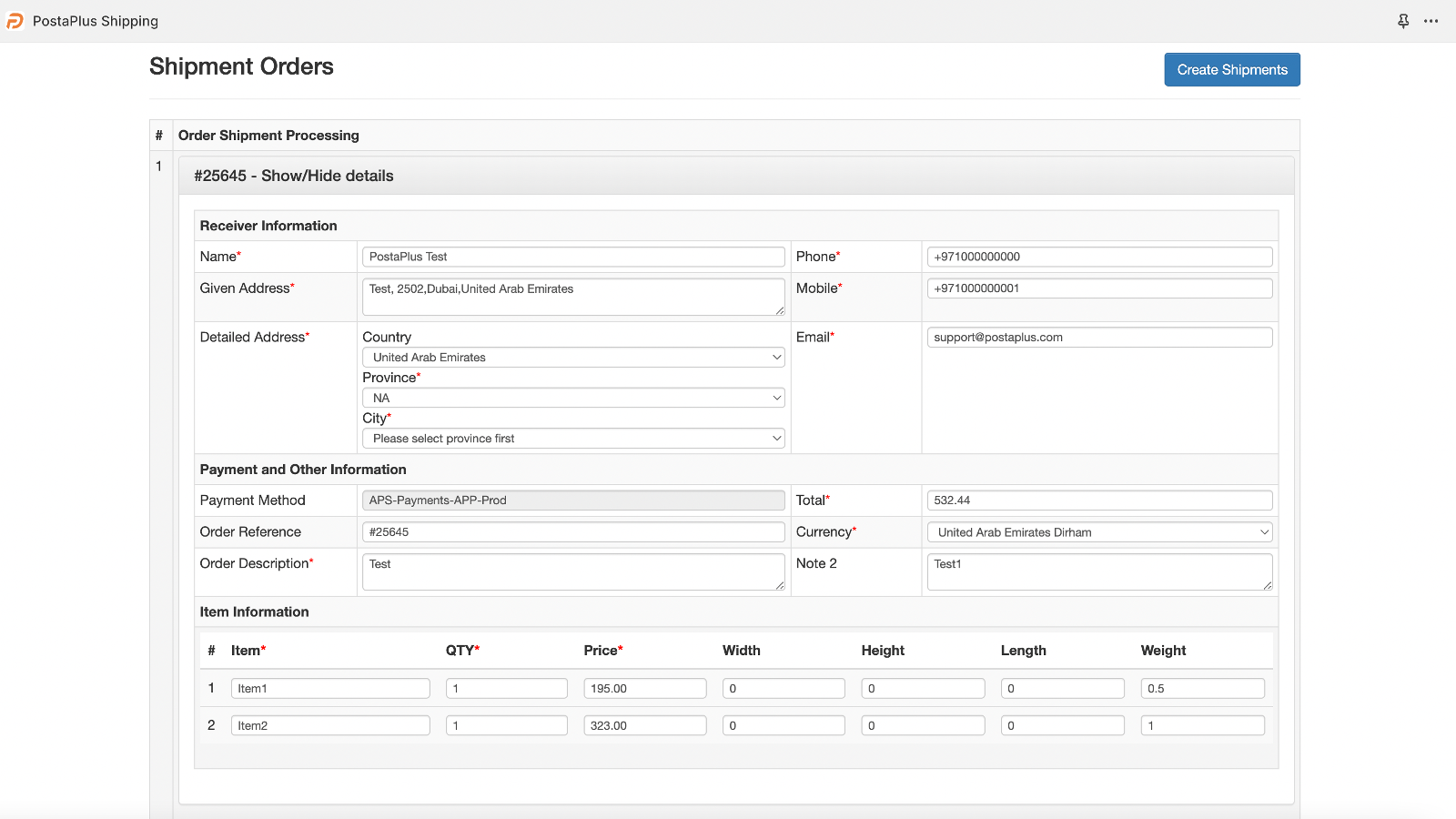
Task: Edit the Phone number field
Action: (1098, 257)
